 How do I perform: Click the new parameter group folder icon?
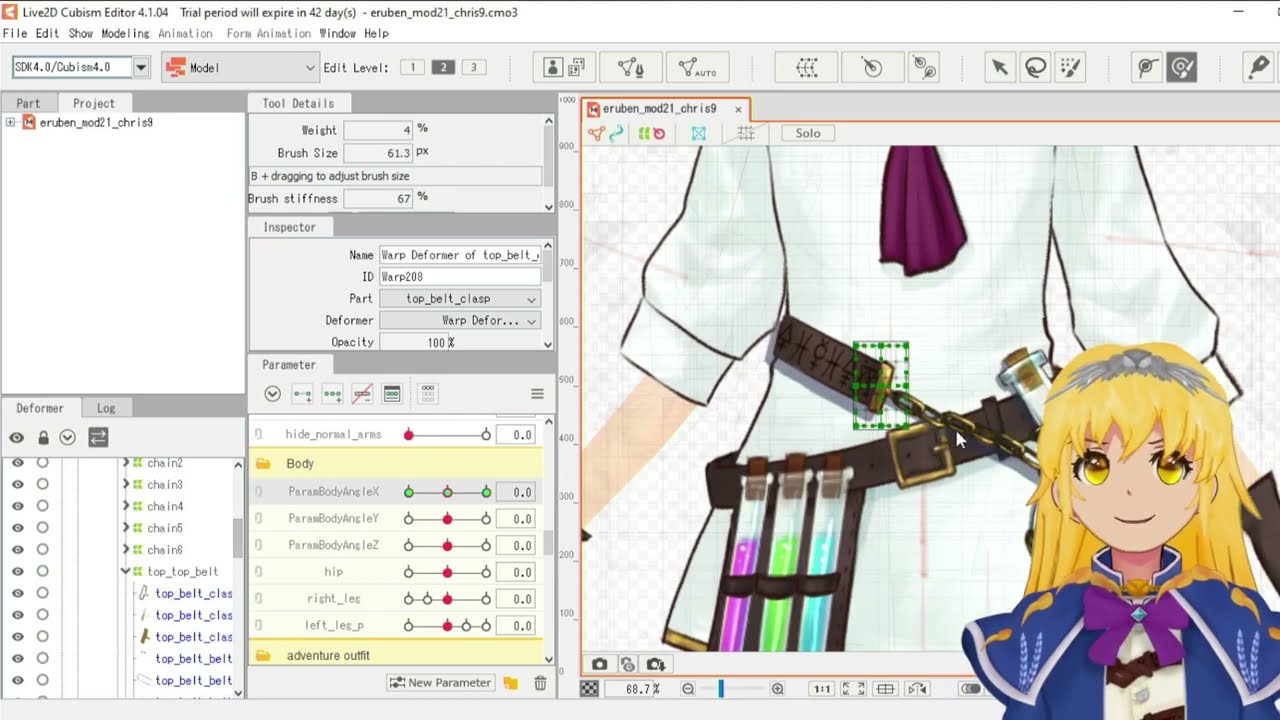511,683
